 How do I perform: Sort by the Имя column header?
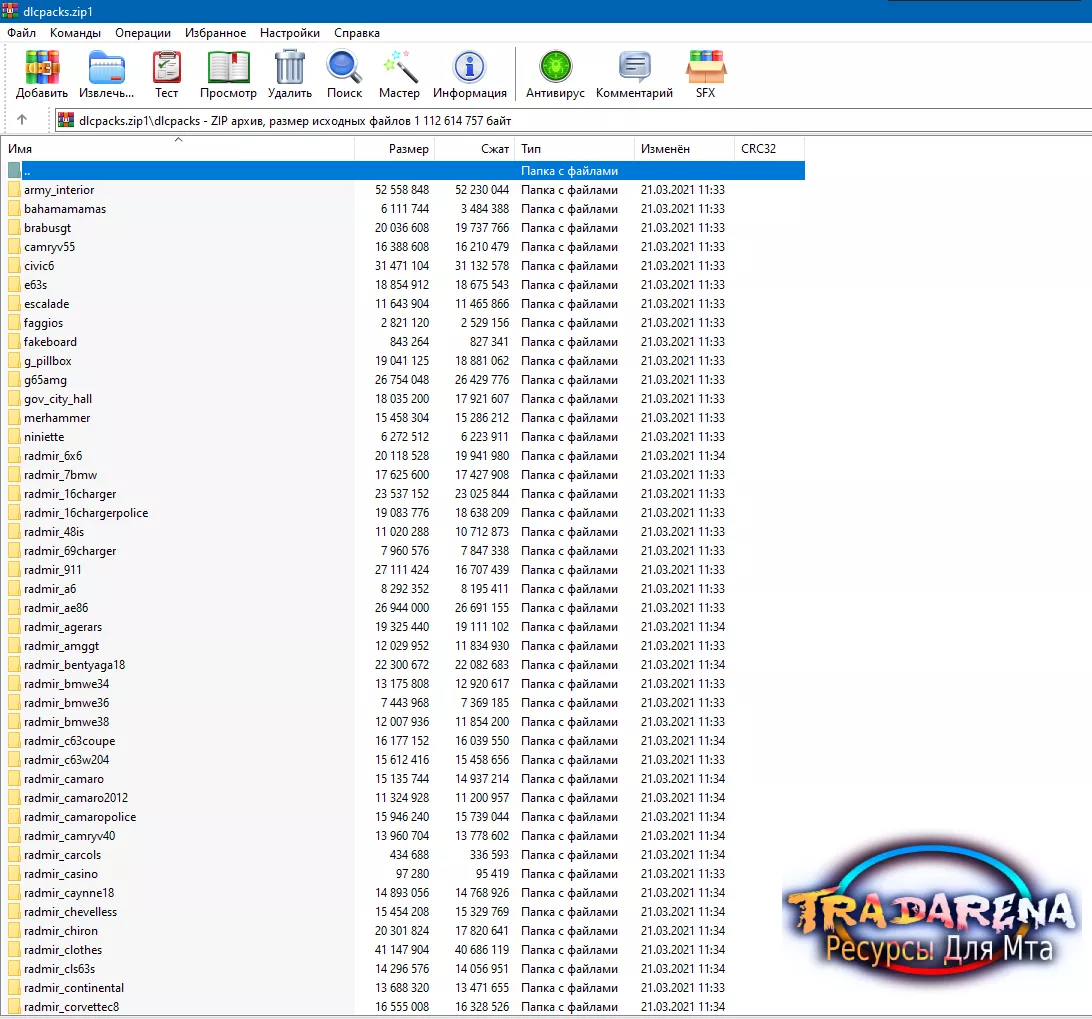click(x=178, y=148)
